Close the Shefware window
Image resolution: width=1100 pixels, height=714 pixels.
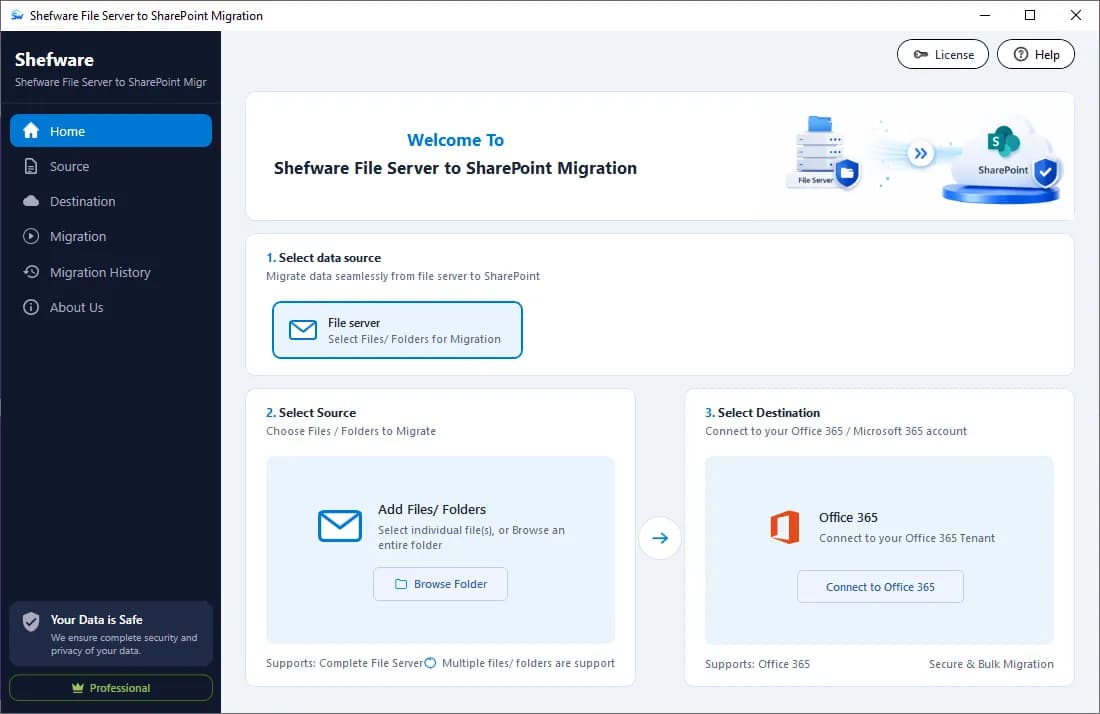1075,15
